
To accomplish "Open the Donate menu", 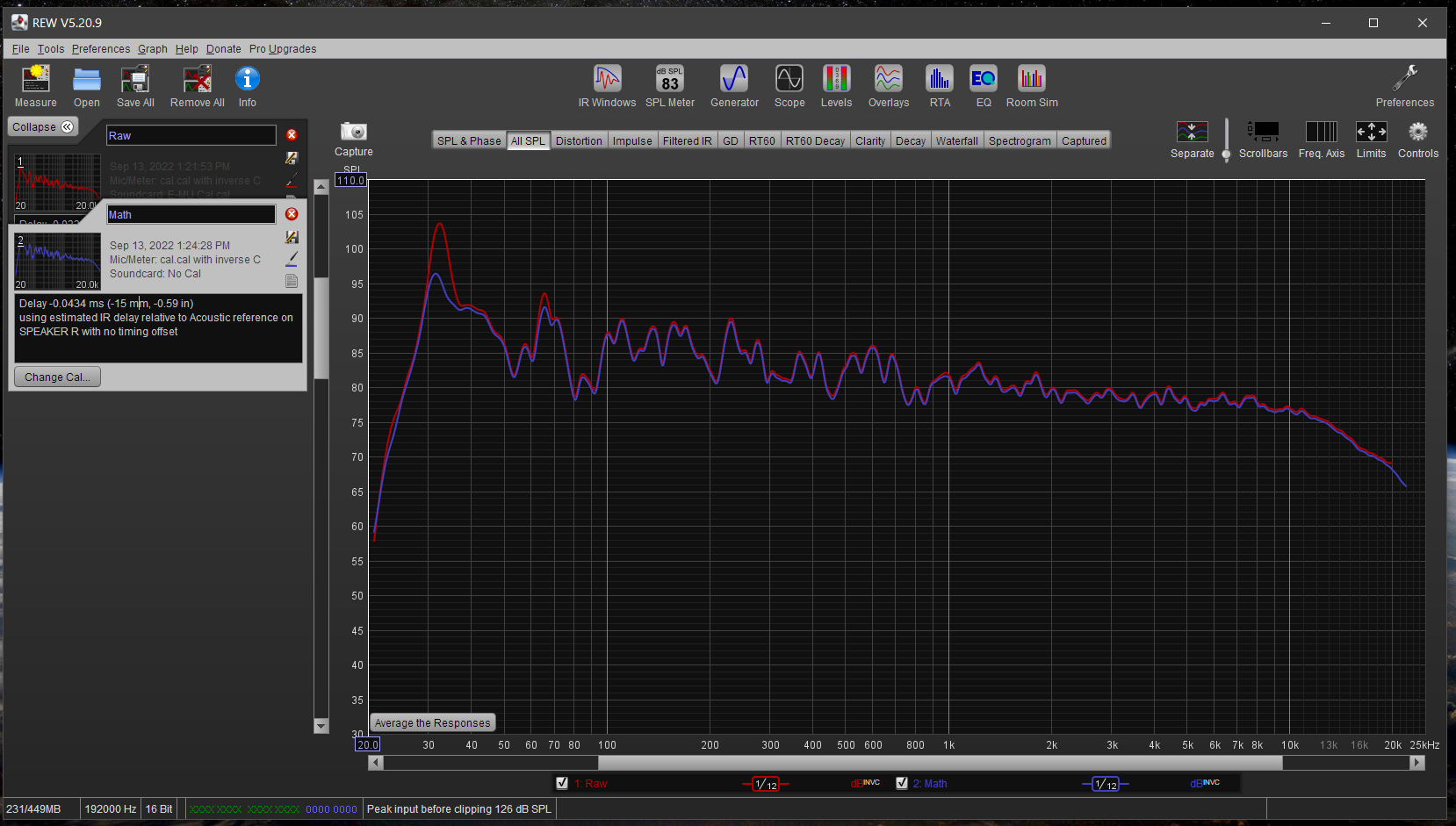I will pos(224,49).
